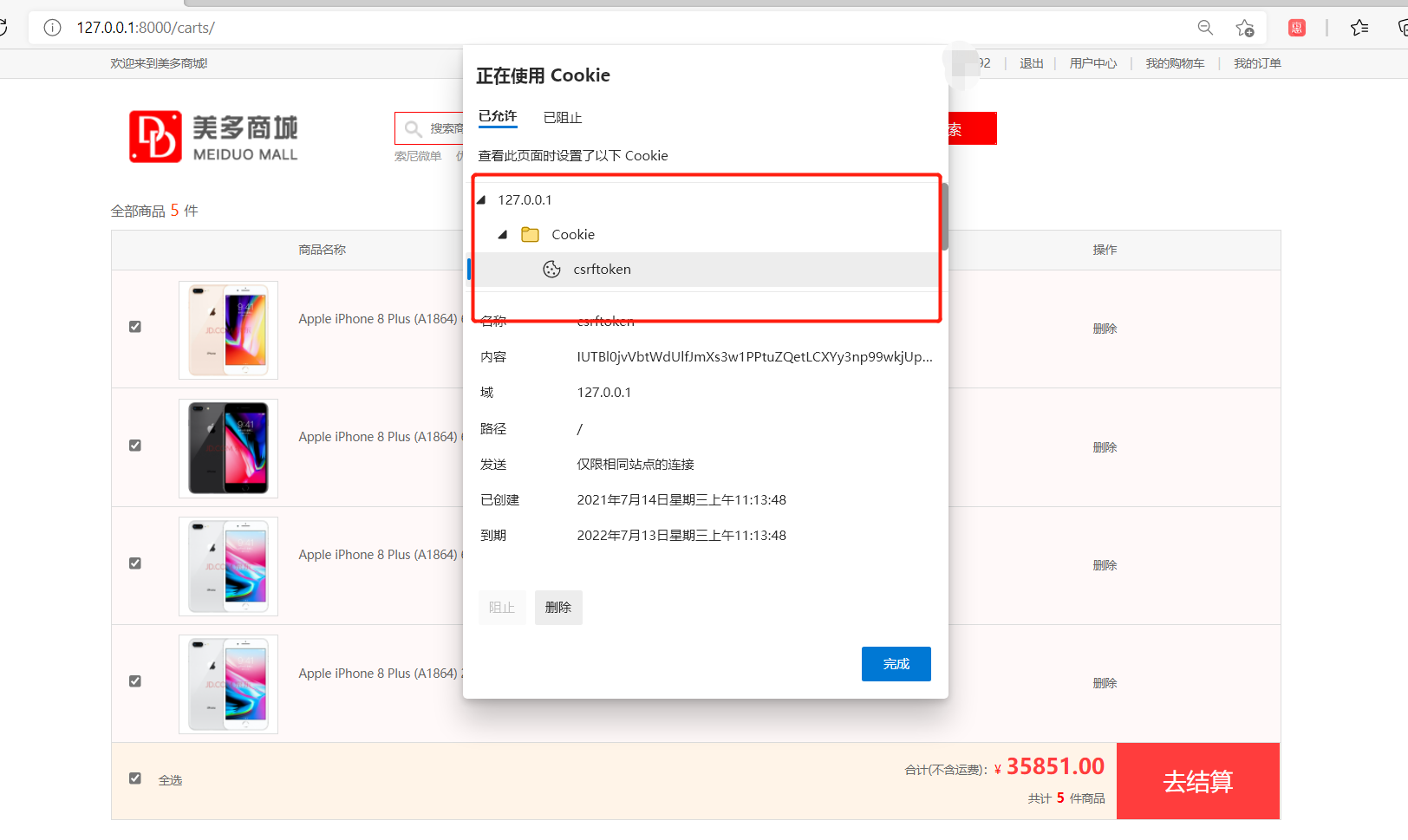Image resolution: width=1408 pixels, height=840 pixels.
Task: Open the 用户中心 link
Action: pos(1093,63)
